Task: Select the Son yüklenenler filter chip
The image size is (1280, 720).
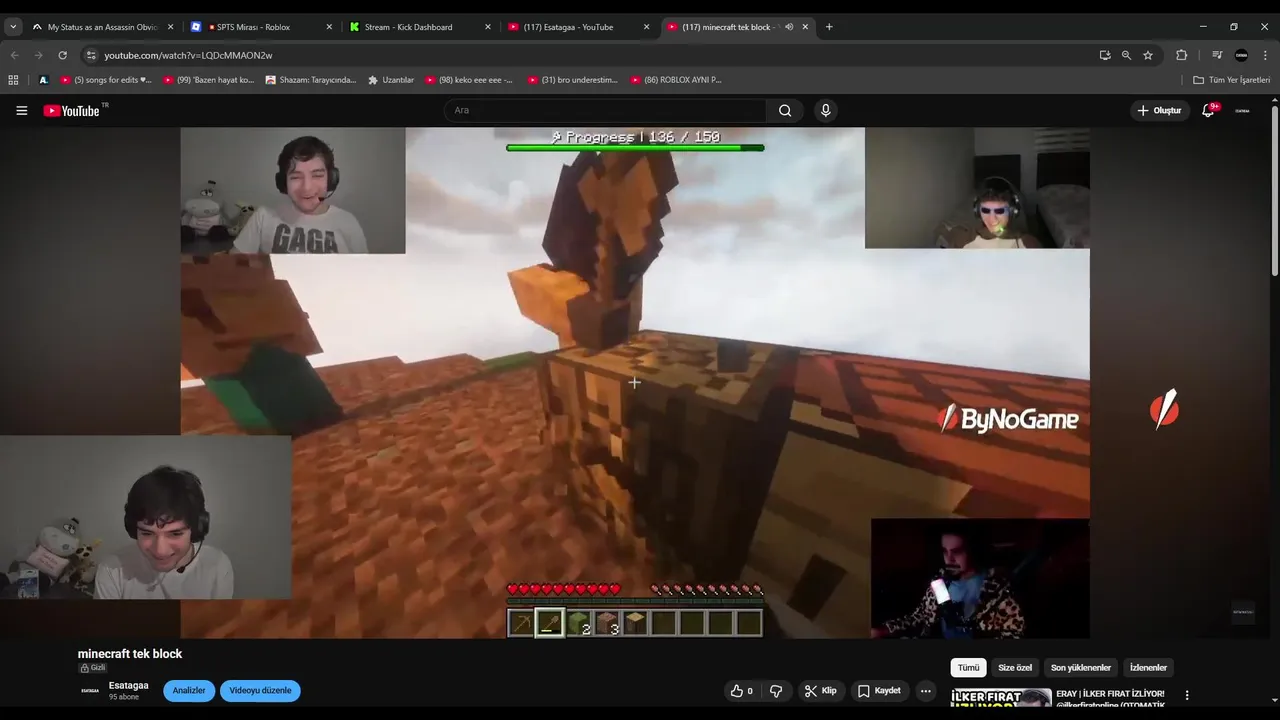Action: [x=1081, y=668]
